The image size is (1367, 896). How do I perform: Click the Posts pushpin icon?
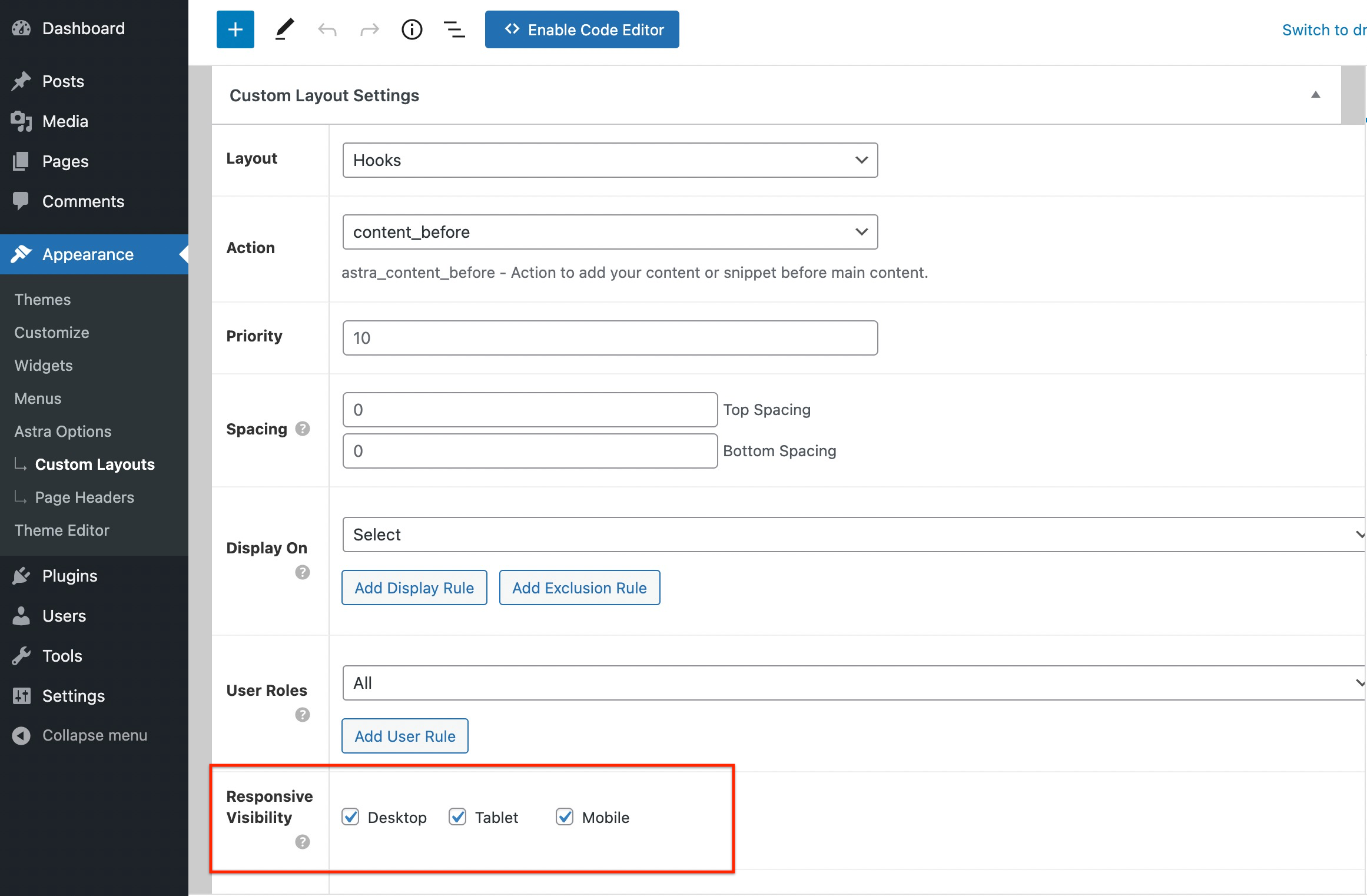tap(21, 81)
